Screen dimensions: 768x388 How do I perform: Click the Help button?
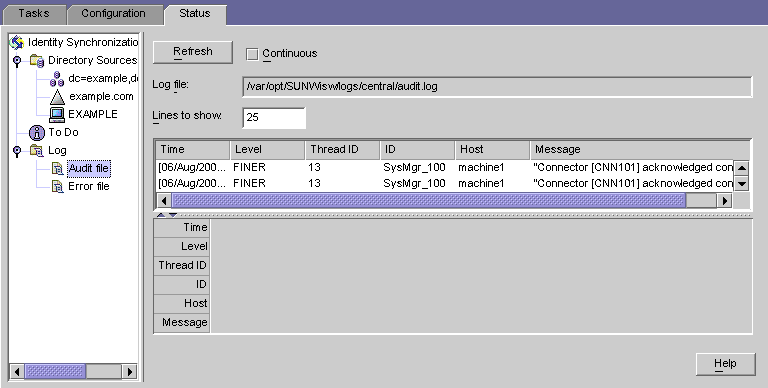pyautogui.click(x=725, y=364)
